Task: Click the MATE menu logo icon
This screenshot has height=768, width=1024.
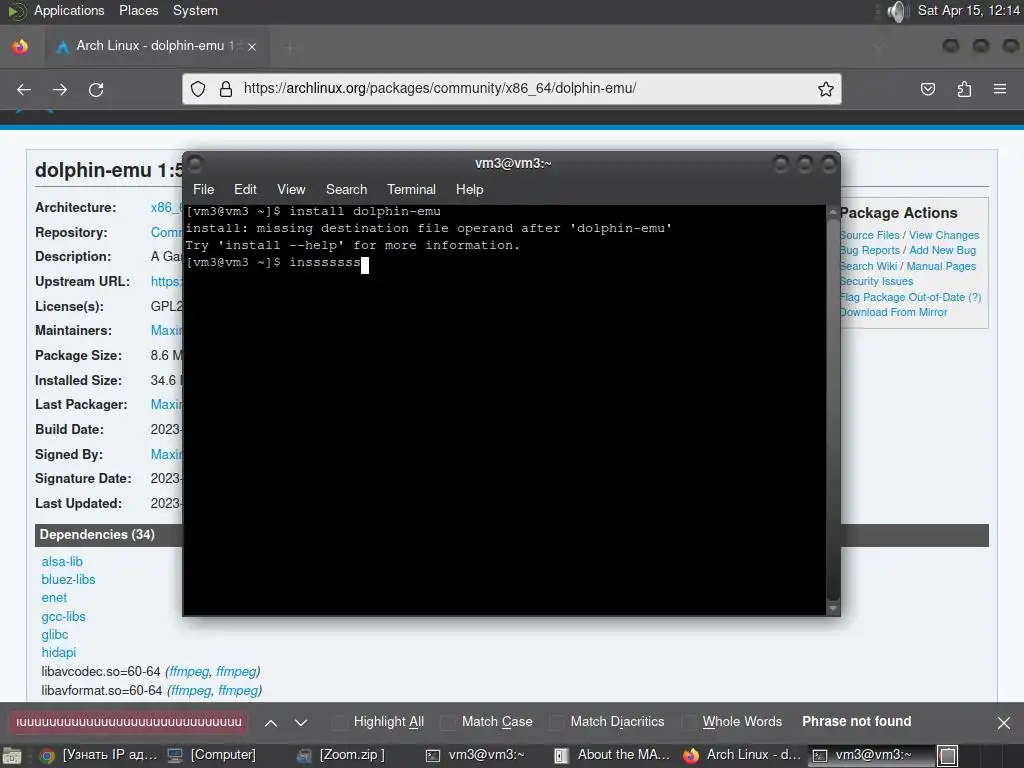Action: (x=16, y=11)
